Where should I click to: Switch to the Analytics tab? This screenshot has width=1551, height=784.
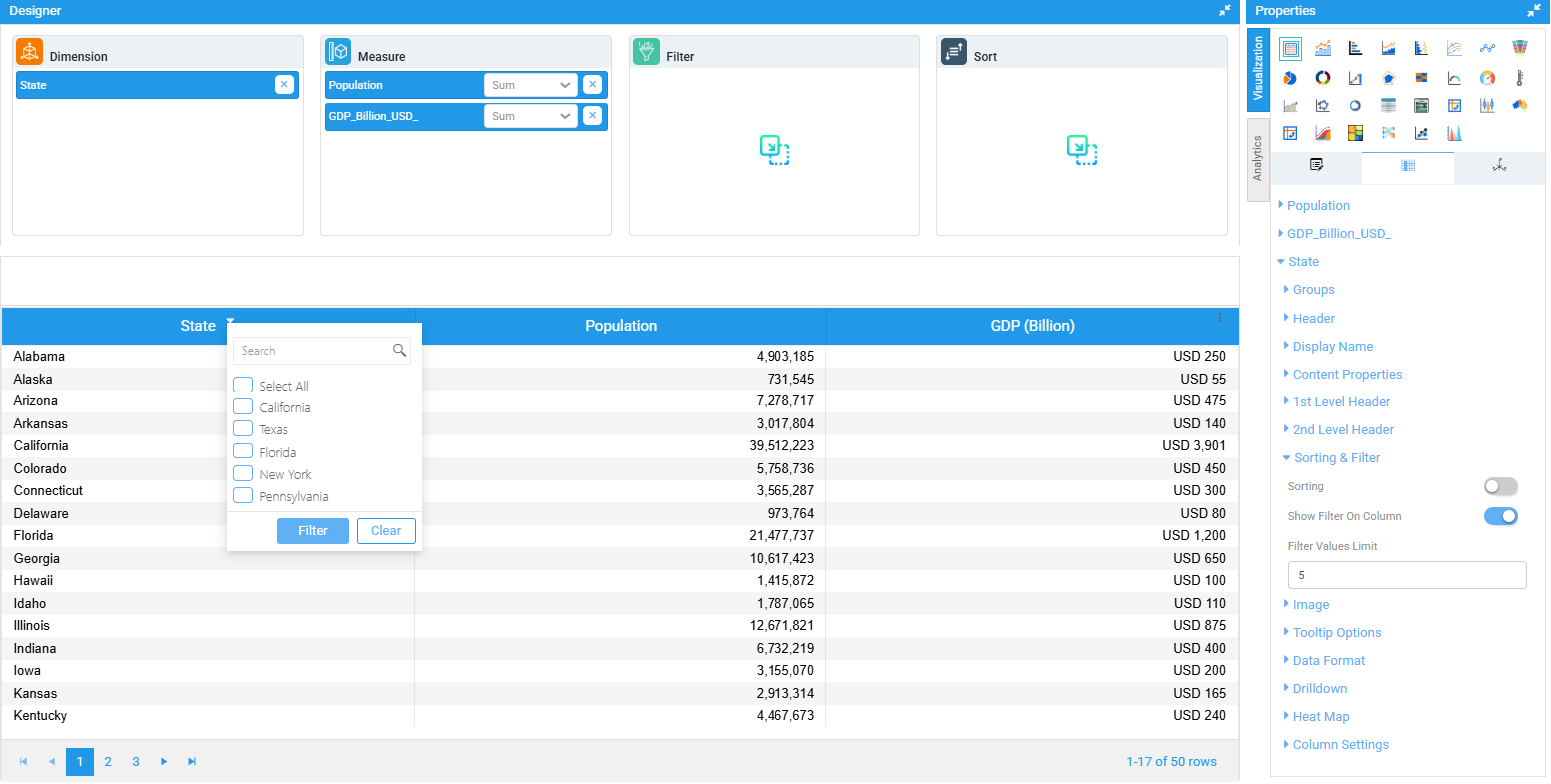(1257, 158)
